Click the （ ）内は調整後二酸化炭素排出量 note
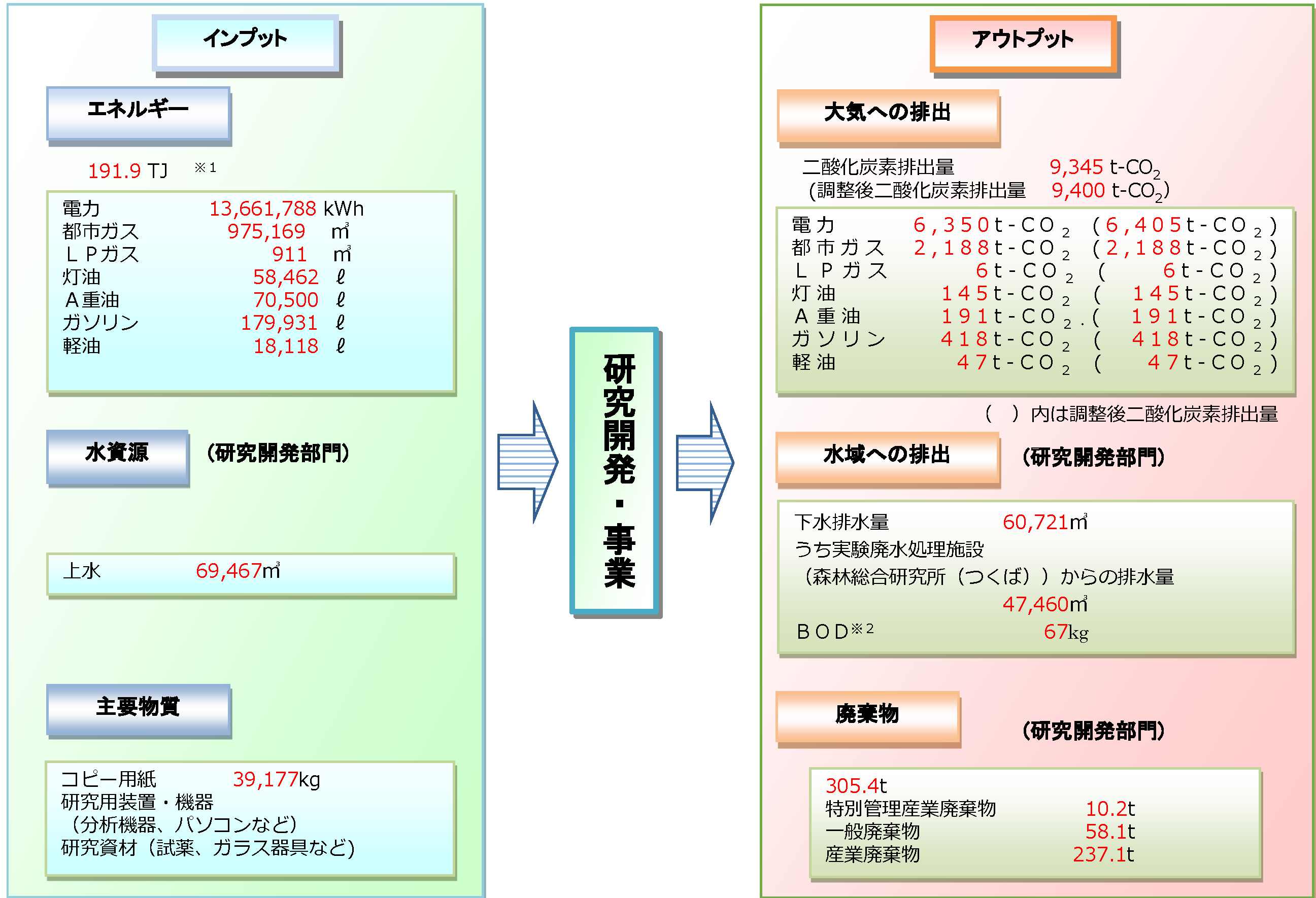Screen dimensions: 1316x898 1131,414
